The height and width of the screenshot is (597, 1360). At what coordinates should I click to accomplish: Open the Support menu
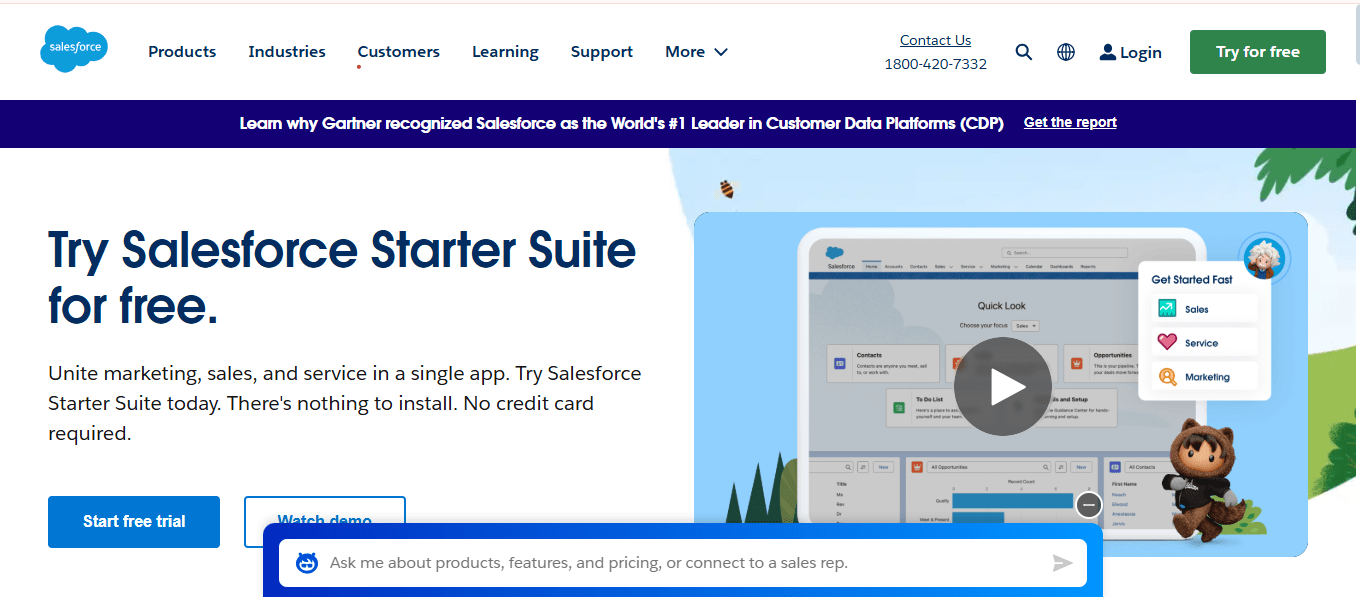602,52
